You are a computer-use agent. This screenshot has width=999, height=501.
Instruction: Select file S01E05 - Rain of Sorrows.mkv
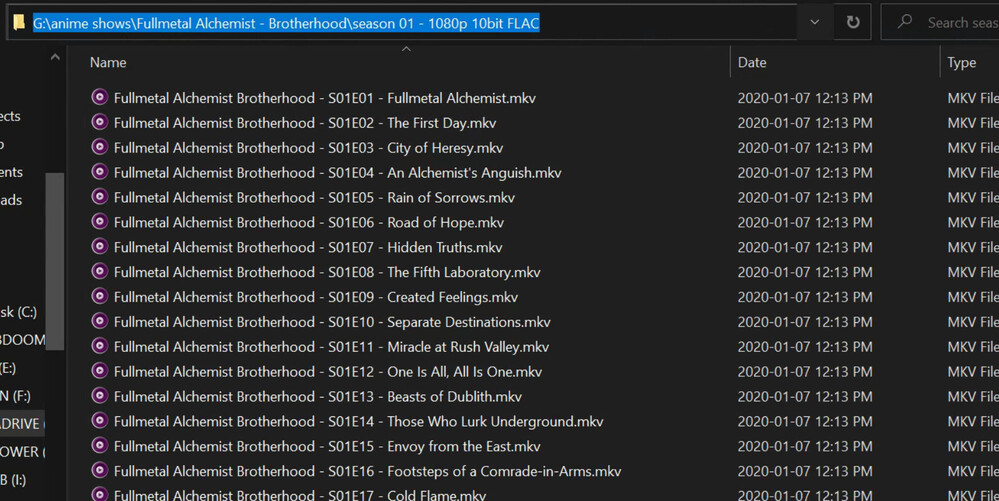(x=314, y=198)
